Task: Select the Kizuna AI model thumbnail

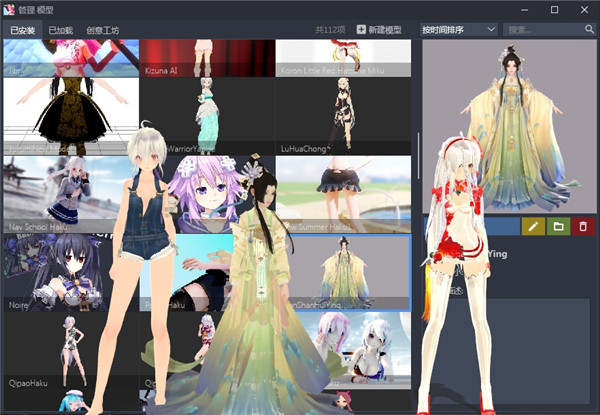Action: (207, 58)
